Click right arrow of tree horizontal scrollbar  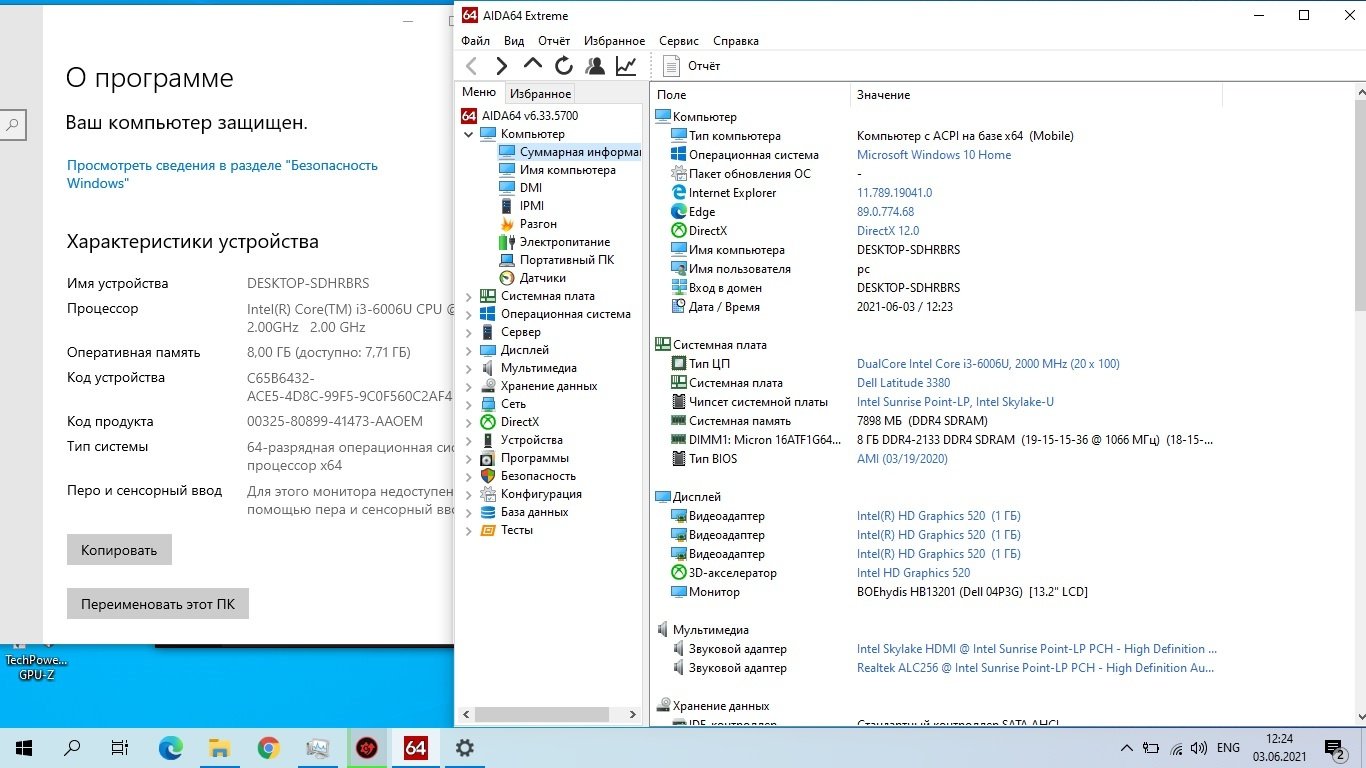[x=632, y=715]
